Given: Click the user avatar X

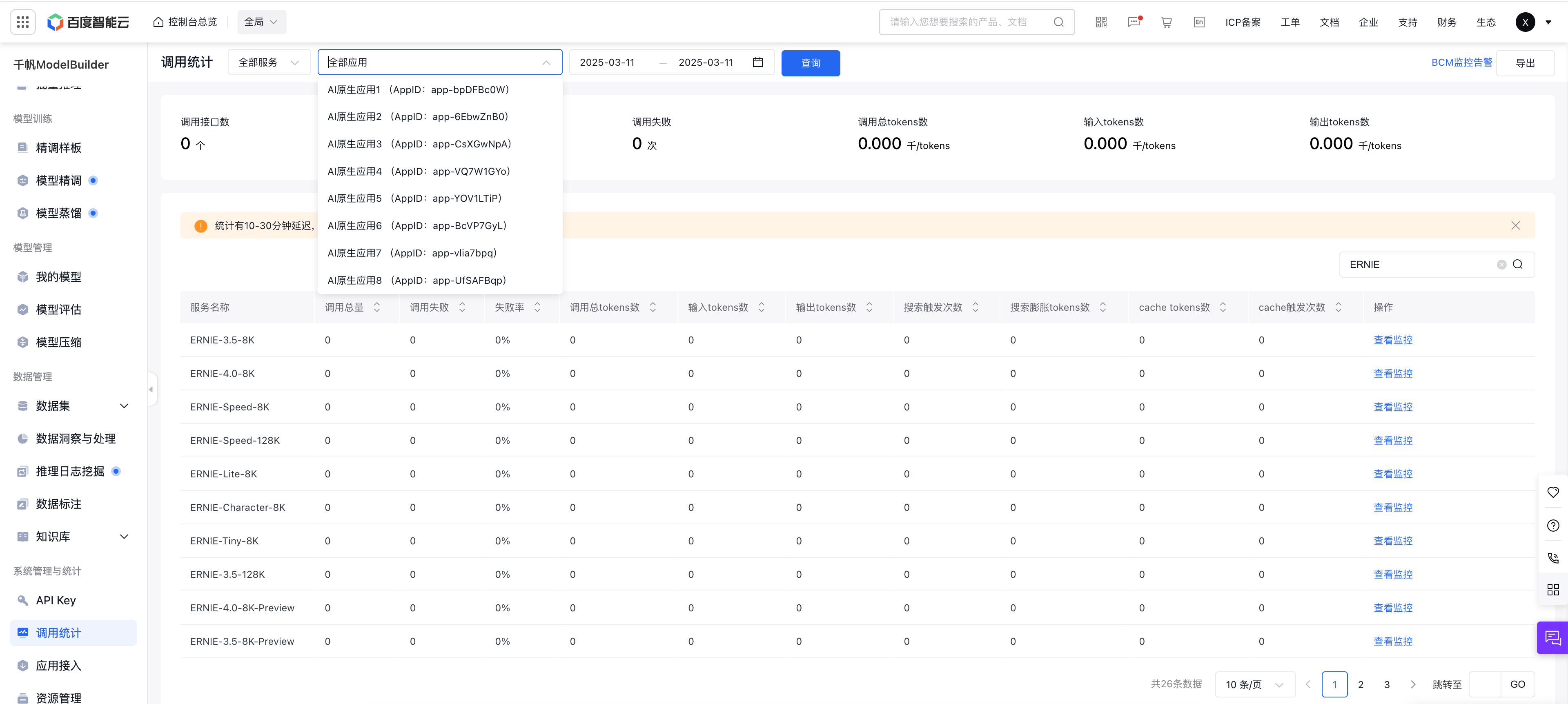Looking at the screenshot, I should tap(1525, 22).
